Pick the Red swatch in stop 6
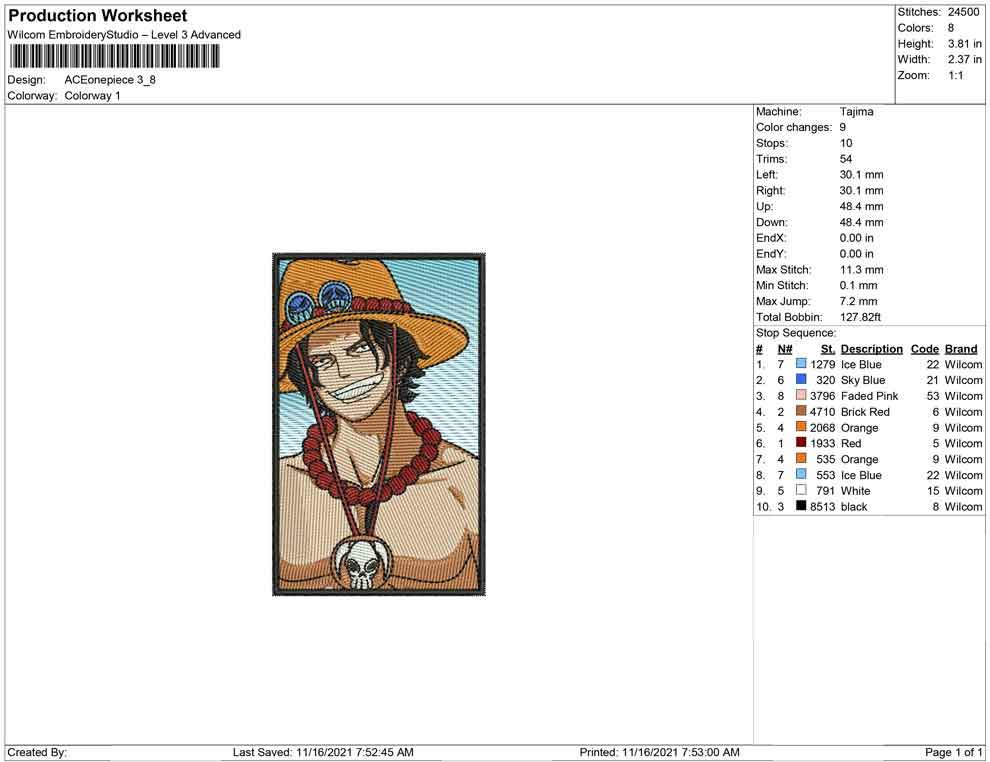Screen dimensions: 990x762 pos(801,443)
